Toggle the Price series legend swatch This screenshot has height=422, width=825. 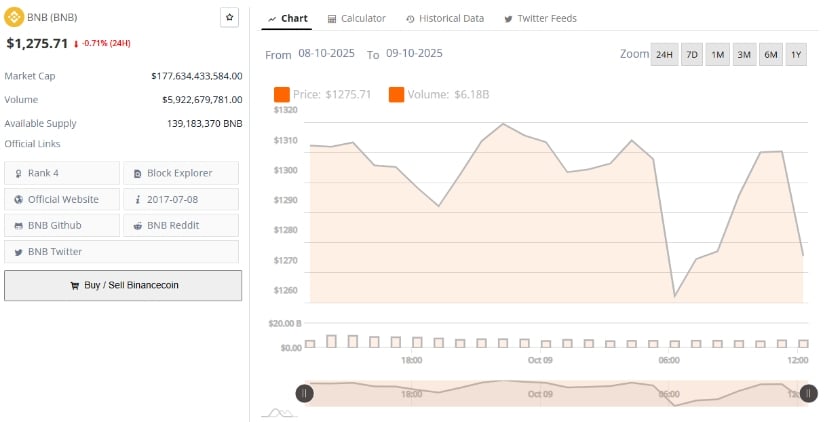point(282,94)
